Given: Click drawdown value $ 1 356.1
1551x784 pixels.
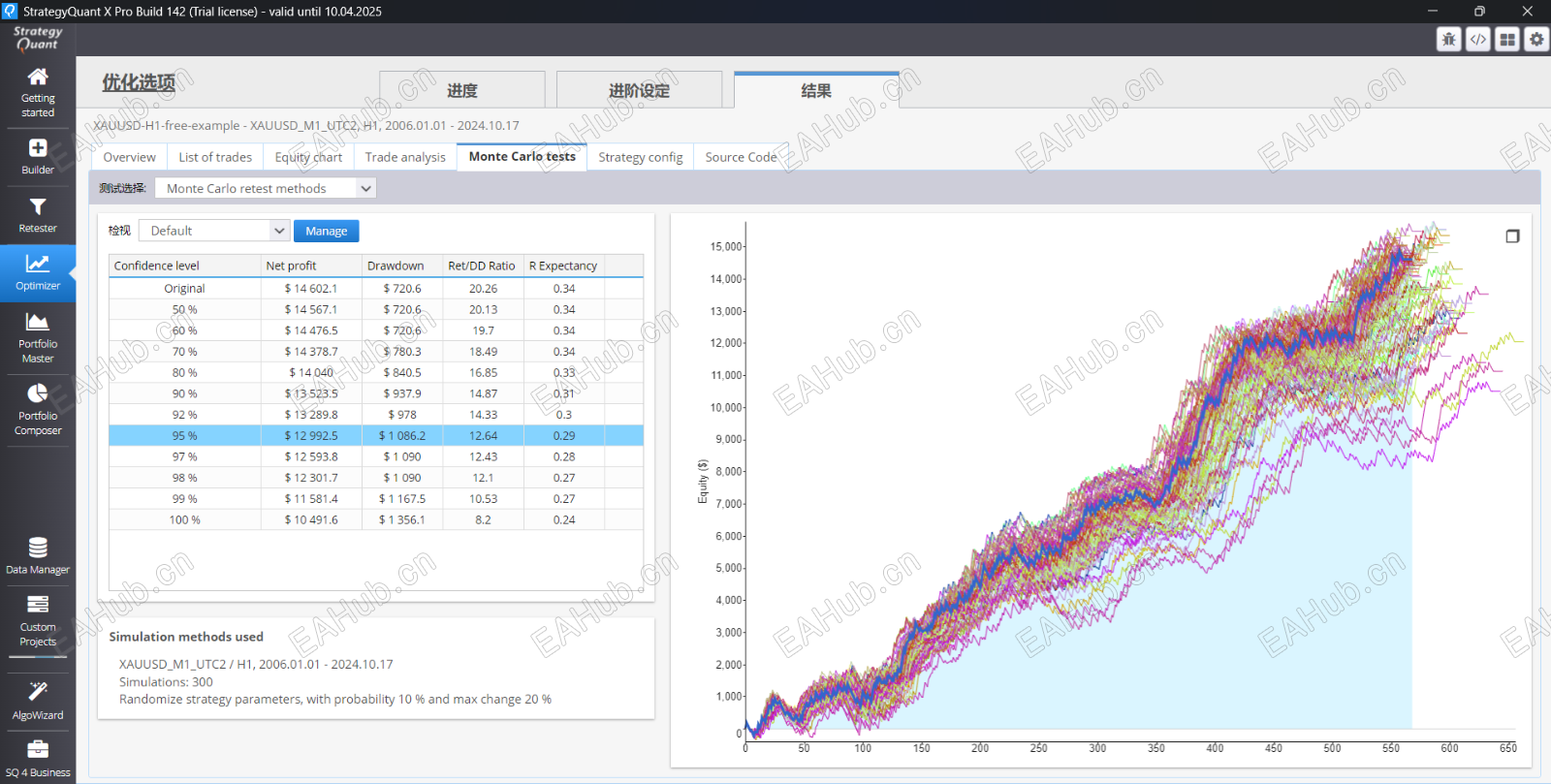Looking at the screenshot, I should [401, 520].
